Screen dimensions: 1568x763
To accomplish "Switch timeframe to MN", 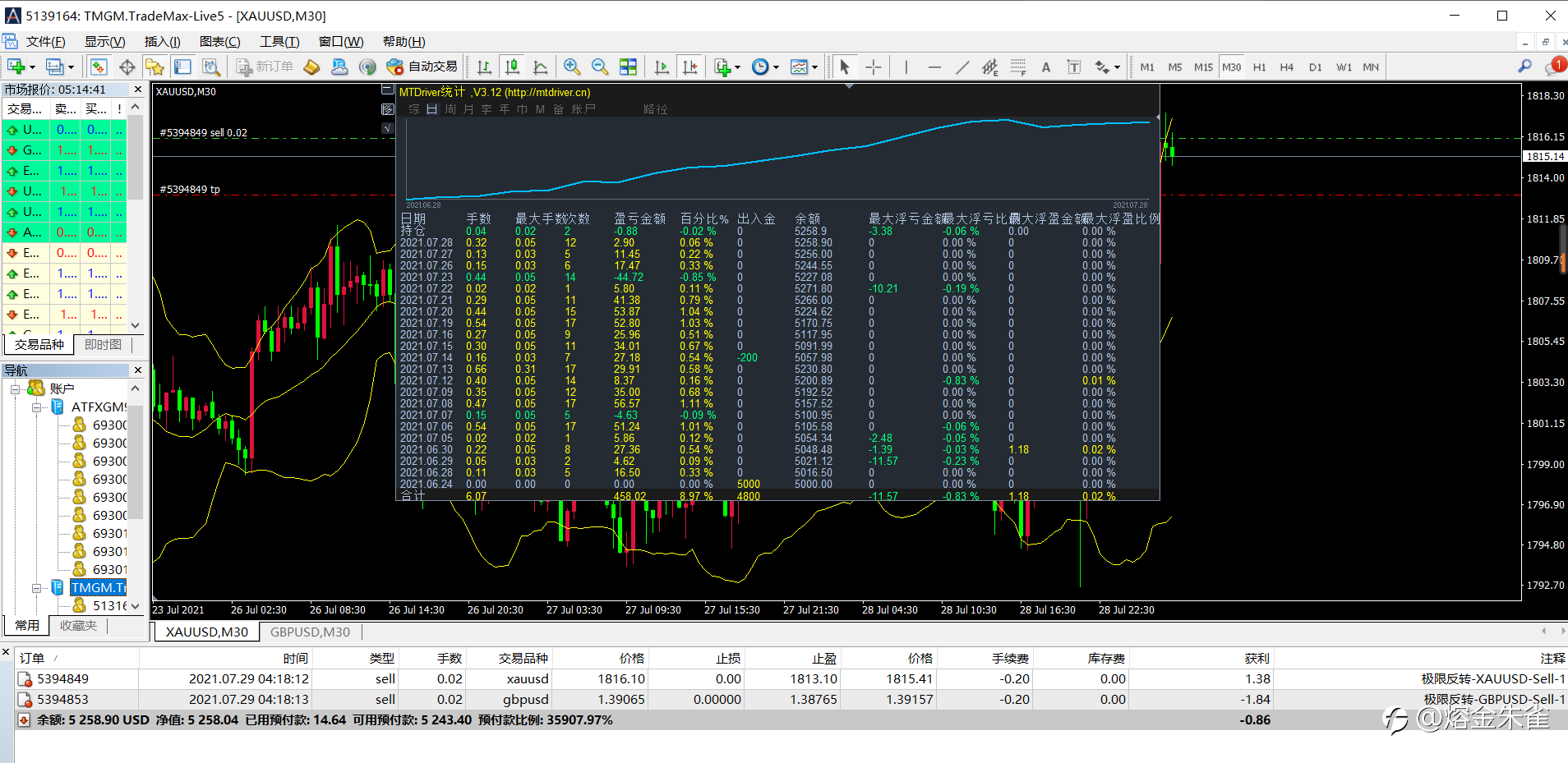I will coord(1371,67).
